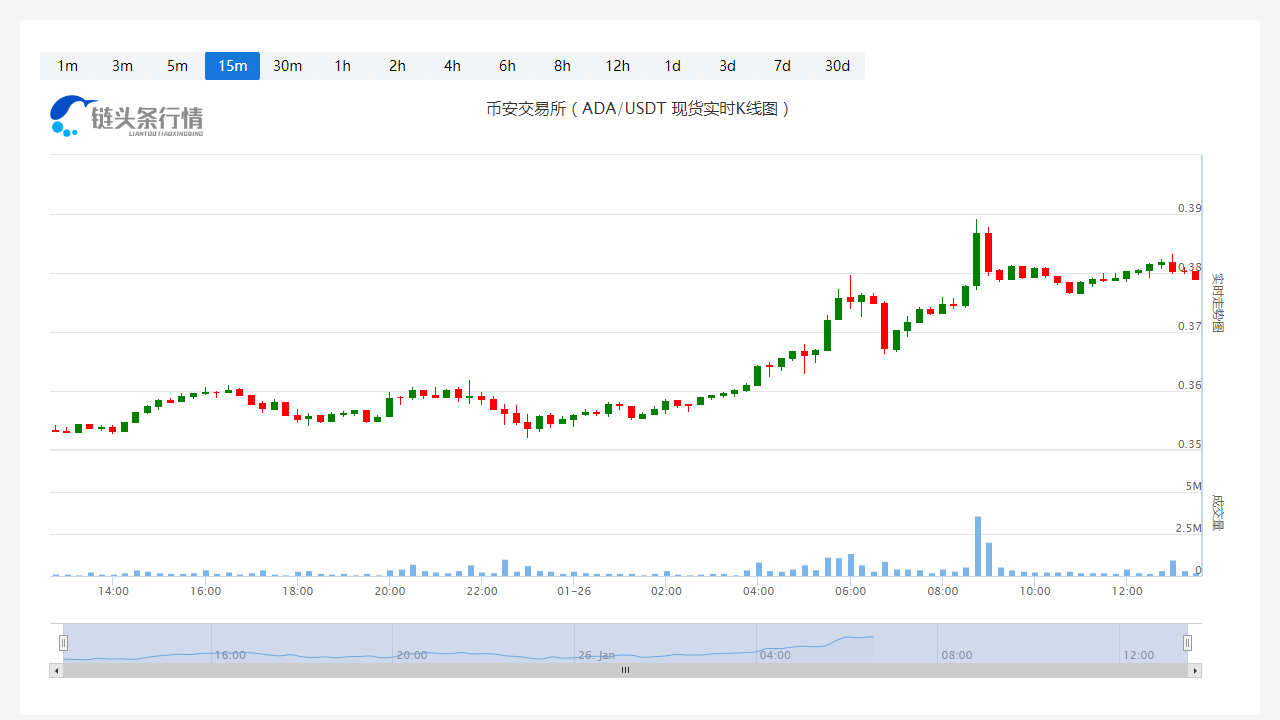Open the 7d interval view
The height and width of the screenshot is (720, 1280).
(782, 66)
